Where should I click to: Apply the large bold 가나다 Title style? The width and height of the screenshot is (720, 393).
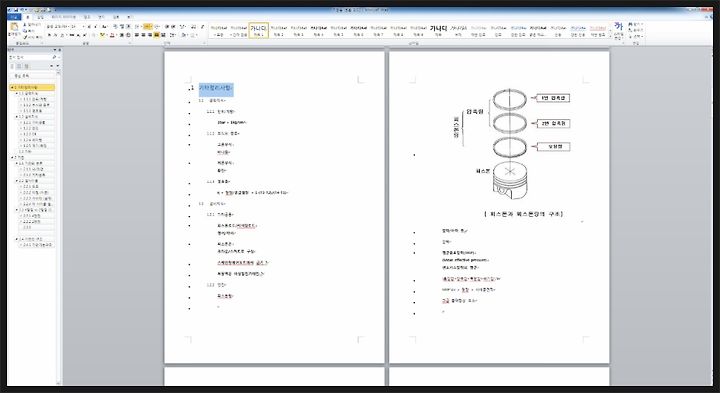(x=439, y=30)
